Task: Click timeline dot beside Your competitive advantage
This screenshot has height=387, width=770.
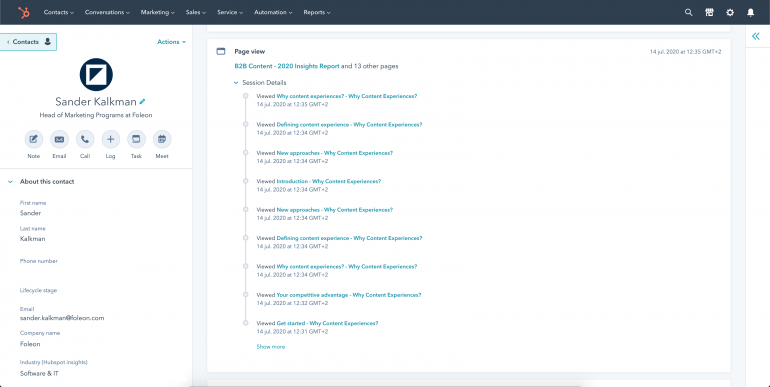Action: point(246,295)
